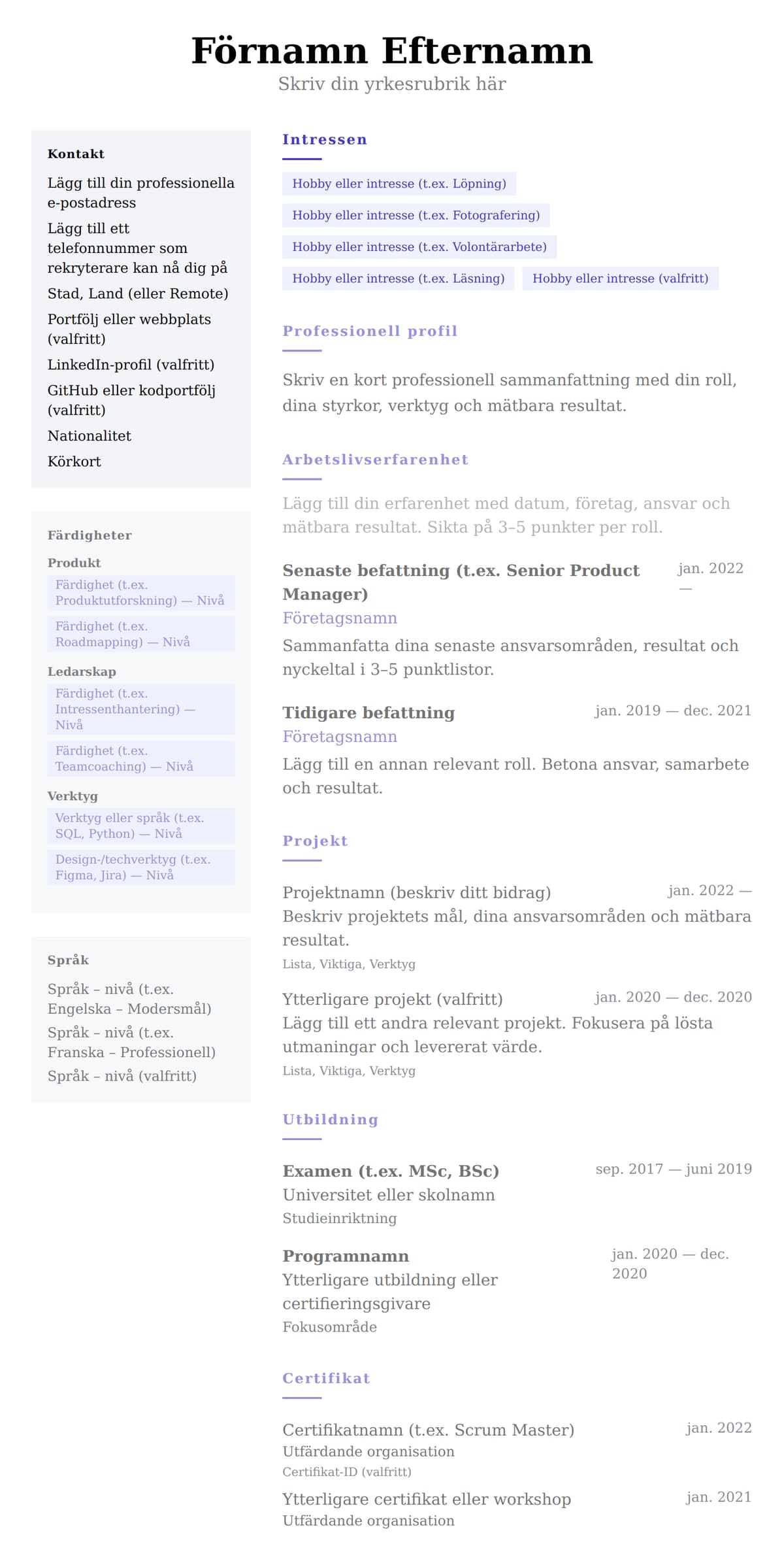Image resolution: width=784 pixels, height=1563 pixels.
Task: Select the 'Stad, Land (eller Remote)' field
Action: pos(138,294)
